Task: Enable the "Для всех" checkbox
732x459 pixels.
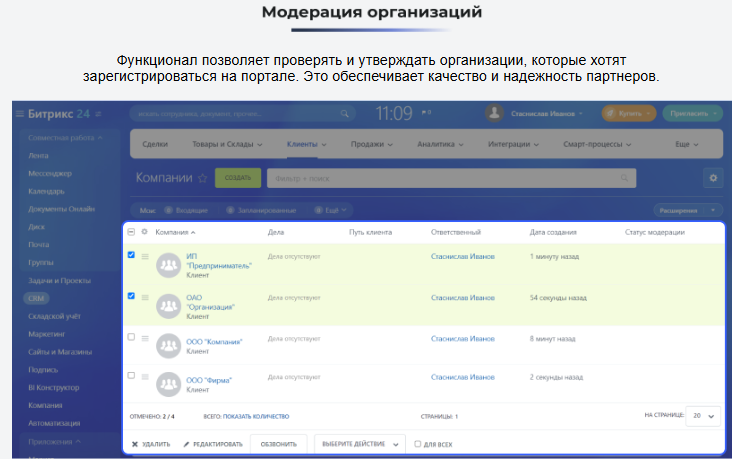Action: 418,444
